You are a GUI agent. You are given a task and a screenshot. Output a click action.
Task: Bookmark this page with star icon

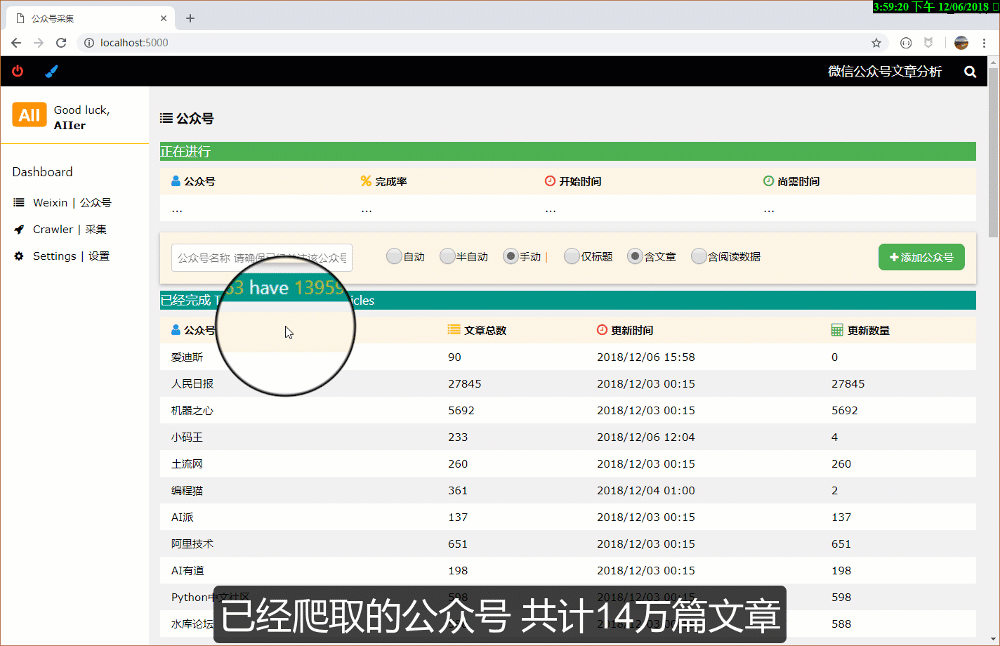click(876, 43)
